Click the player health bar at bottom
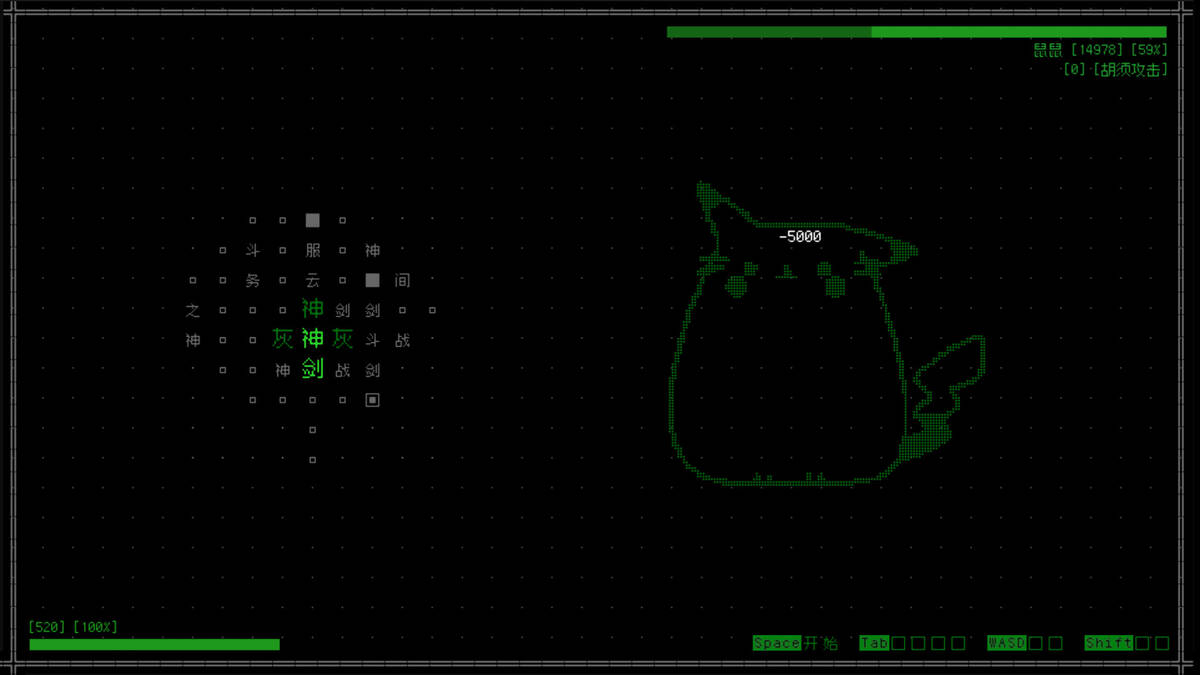This screenshot has width=1200, height=675. pyautogui.click(x=155, y=645)
